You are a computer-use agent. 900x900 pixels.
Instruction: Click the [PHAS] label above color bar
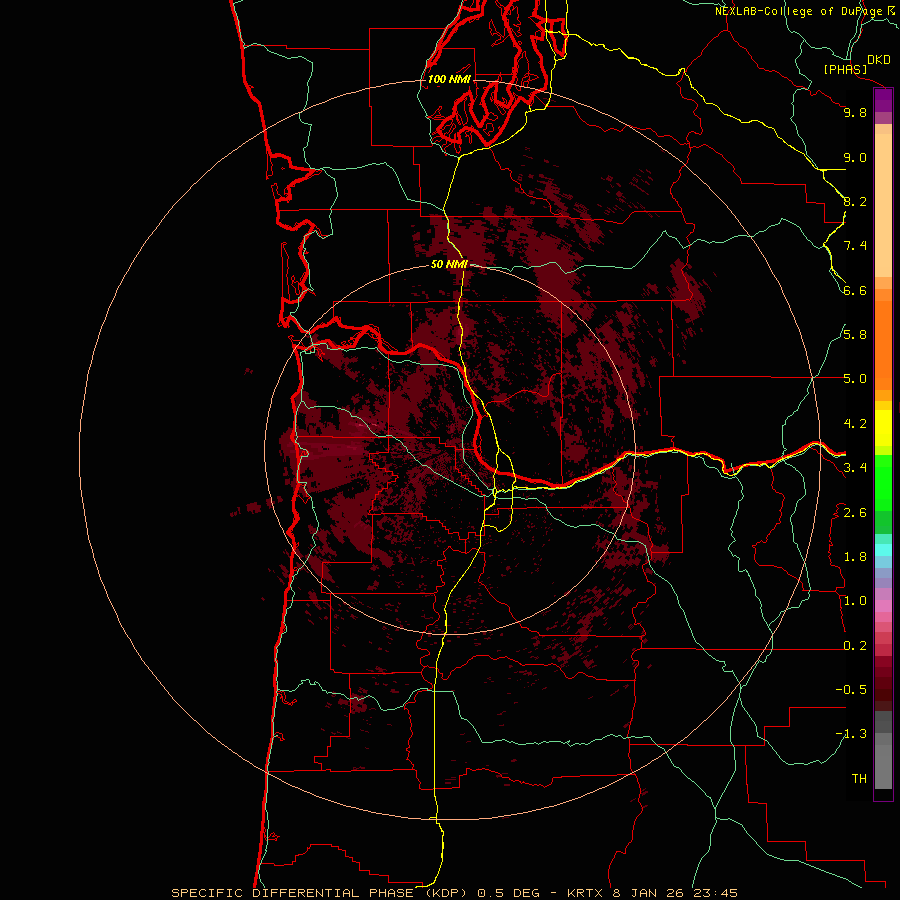click(x=845, y=69)
